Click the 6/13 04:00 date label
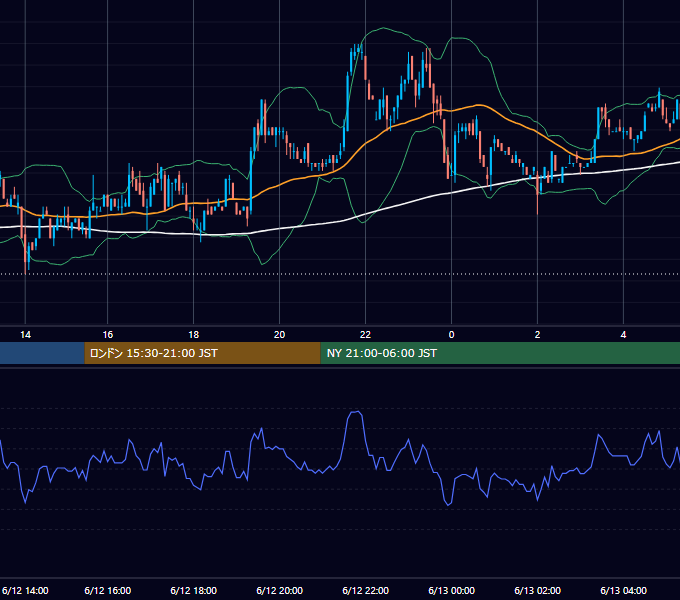Screen dimensions: 680x600 click(623, 590)
